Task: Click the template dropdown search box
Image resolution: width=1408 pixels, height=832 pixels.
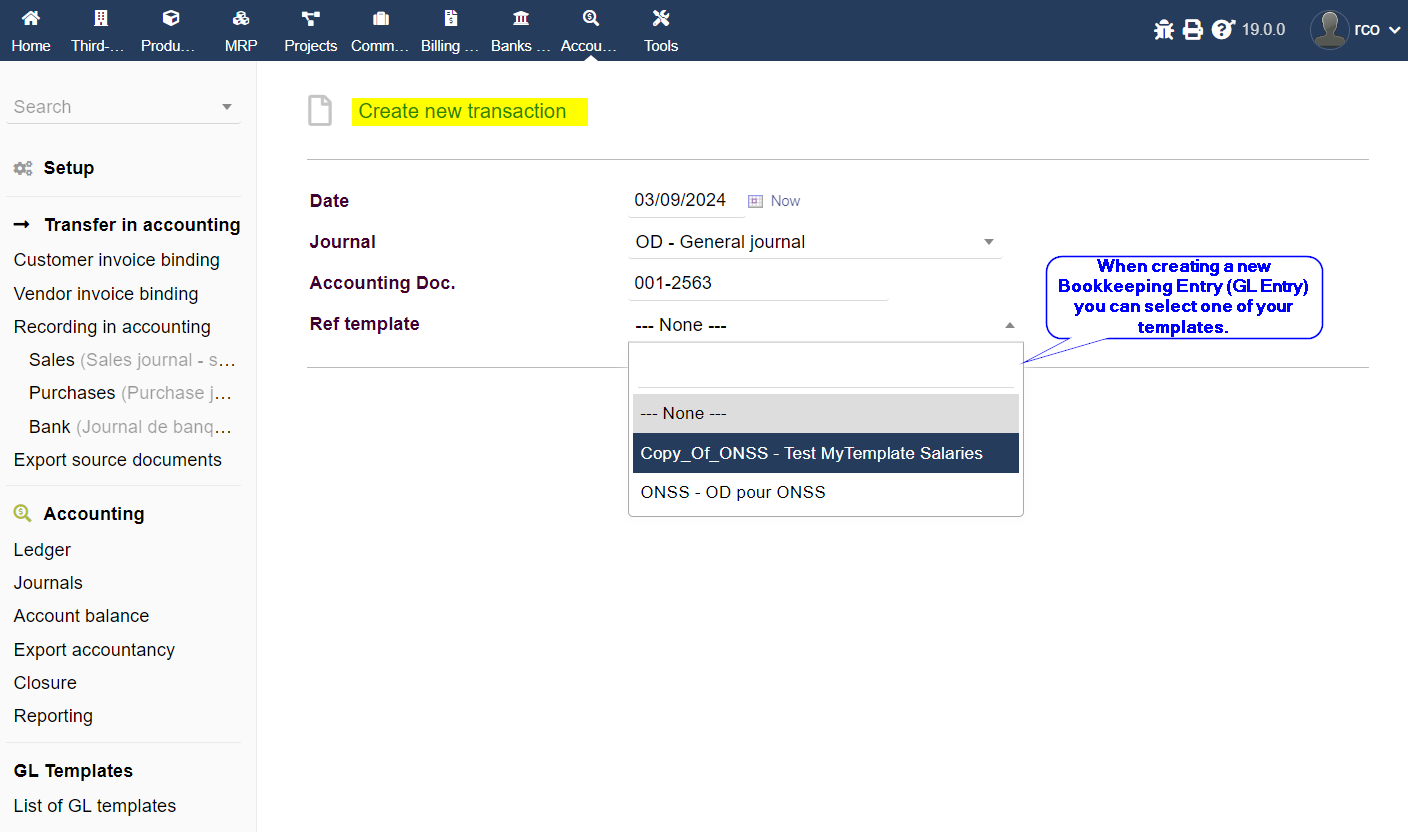Action: 825,368
